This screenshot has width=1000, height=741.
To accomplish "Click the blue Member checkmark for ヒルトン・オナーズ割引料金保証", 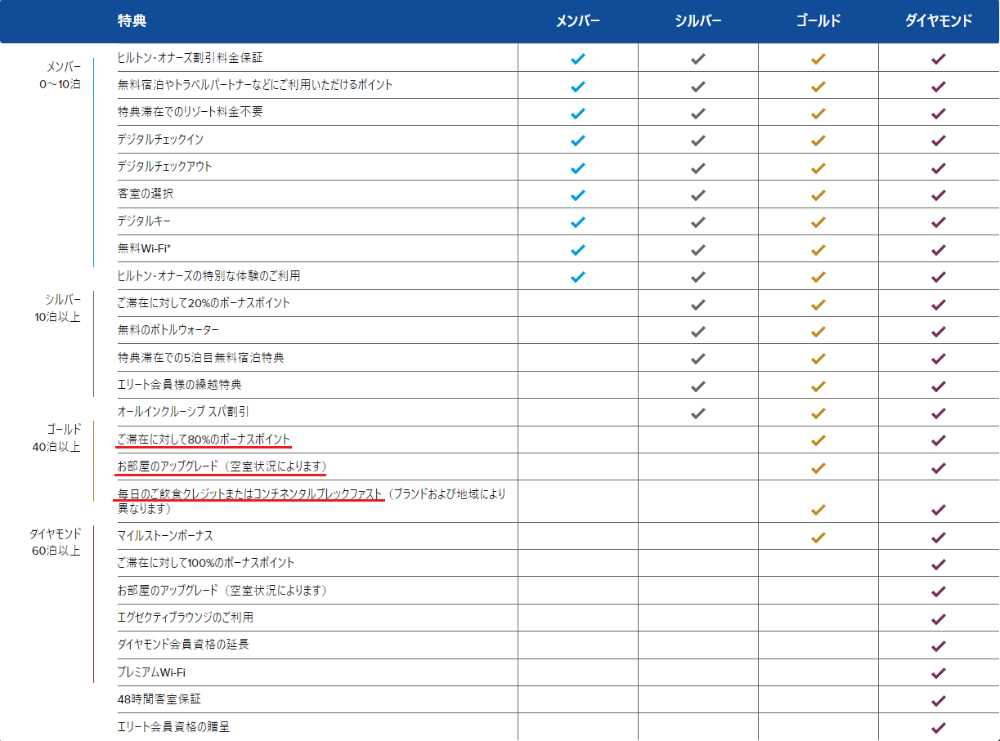I will [578, 59].
